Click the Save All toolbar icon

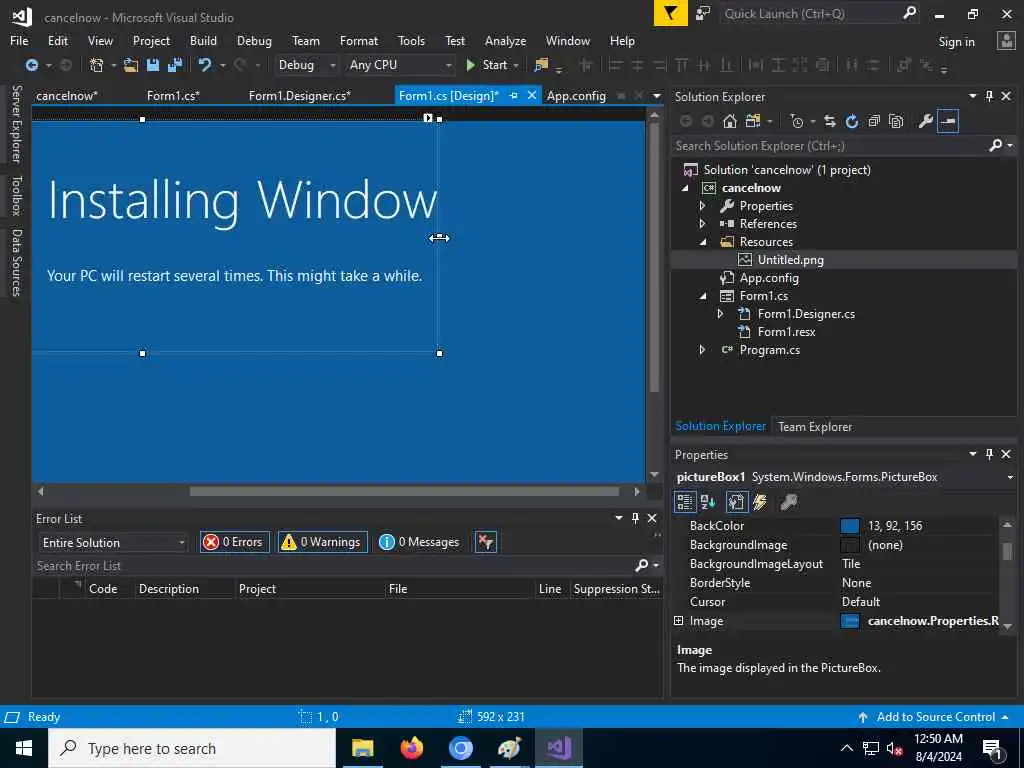click(175, 65)
